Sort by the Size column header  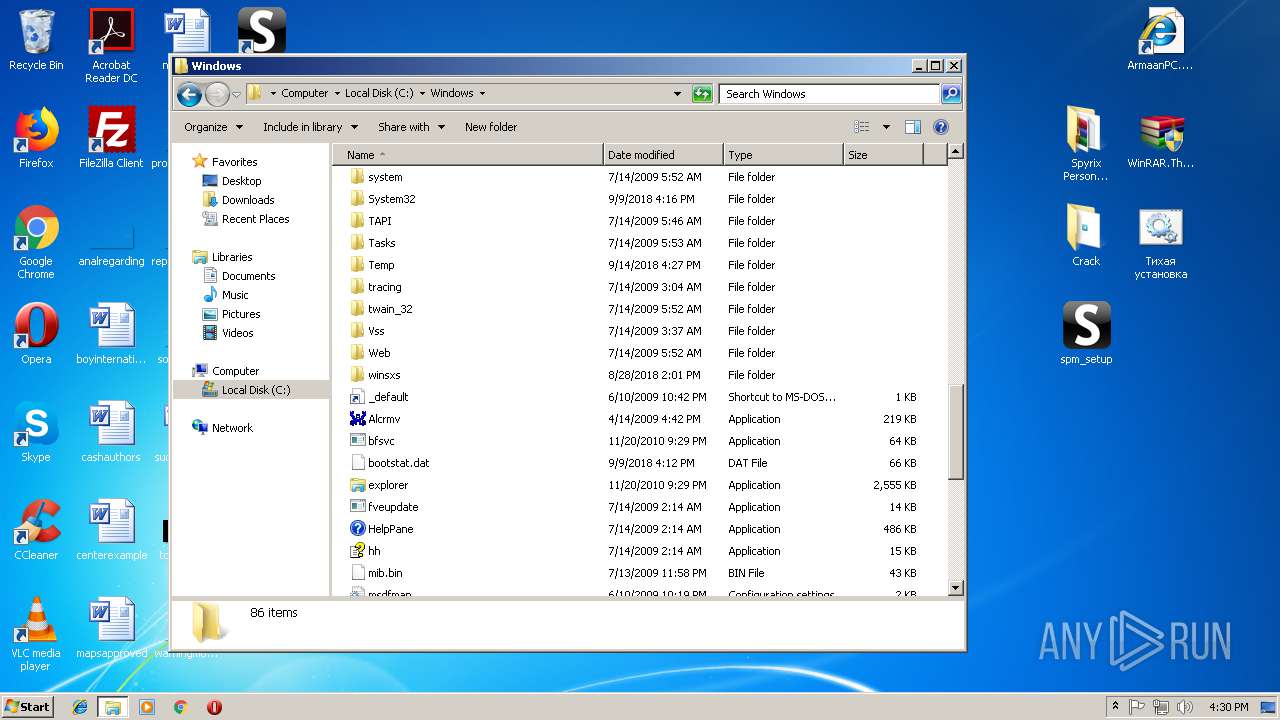[x=883, y=155]
